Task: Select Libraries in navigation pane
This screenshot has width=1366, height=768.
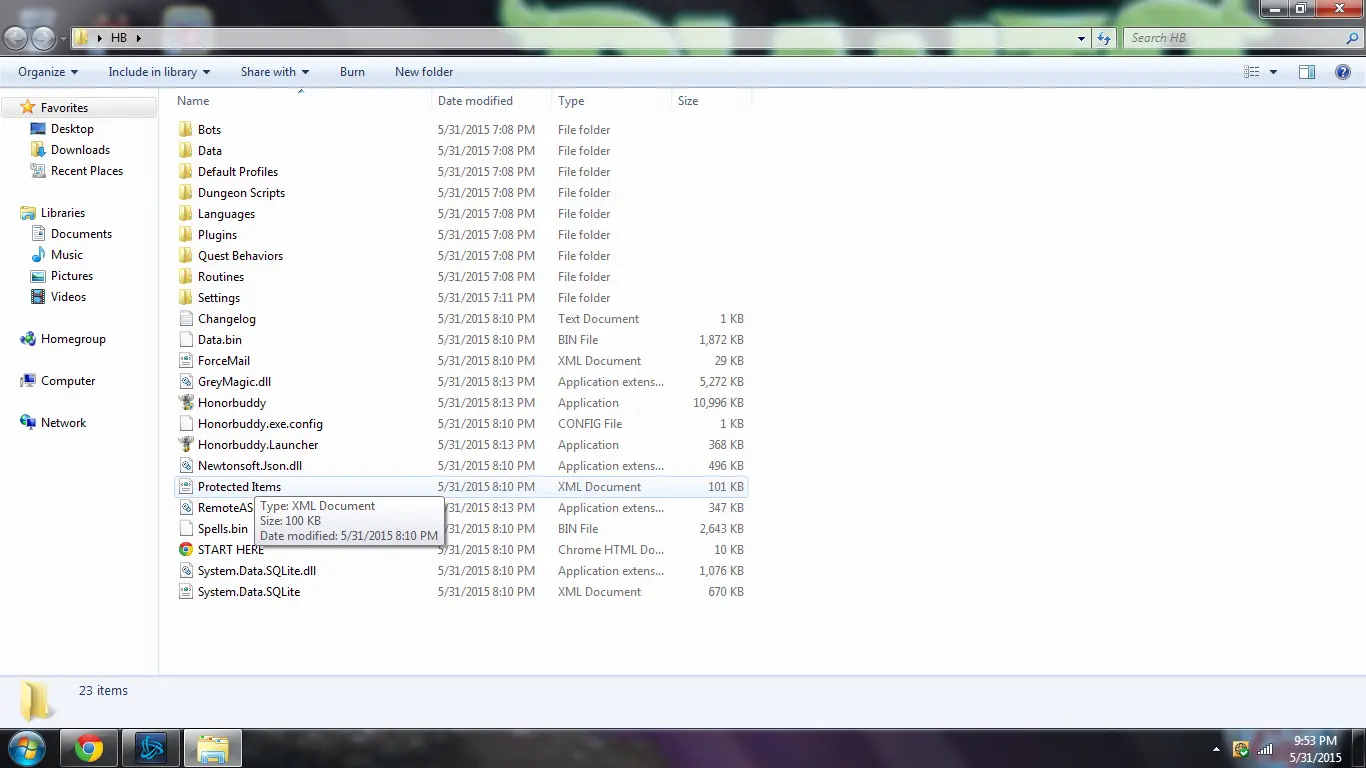Action: 62,213
